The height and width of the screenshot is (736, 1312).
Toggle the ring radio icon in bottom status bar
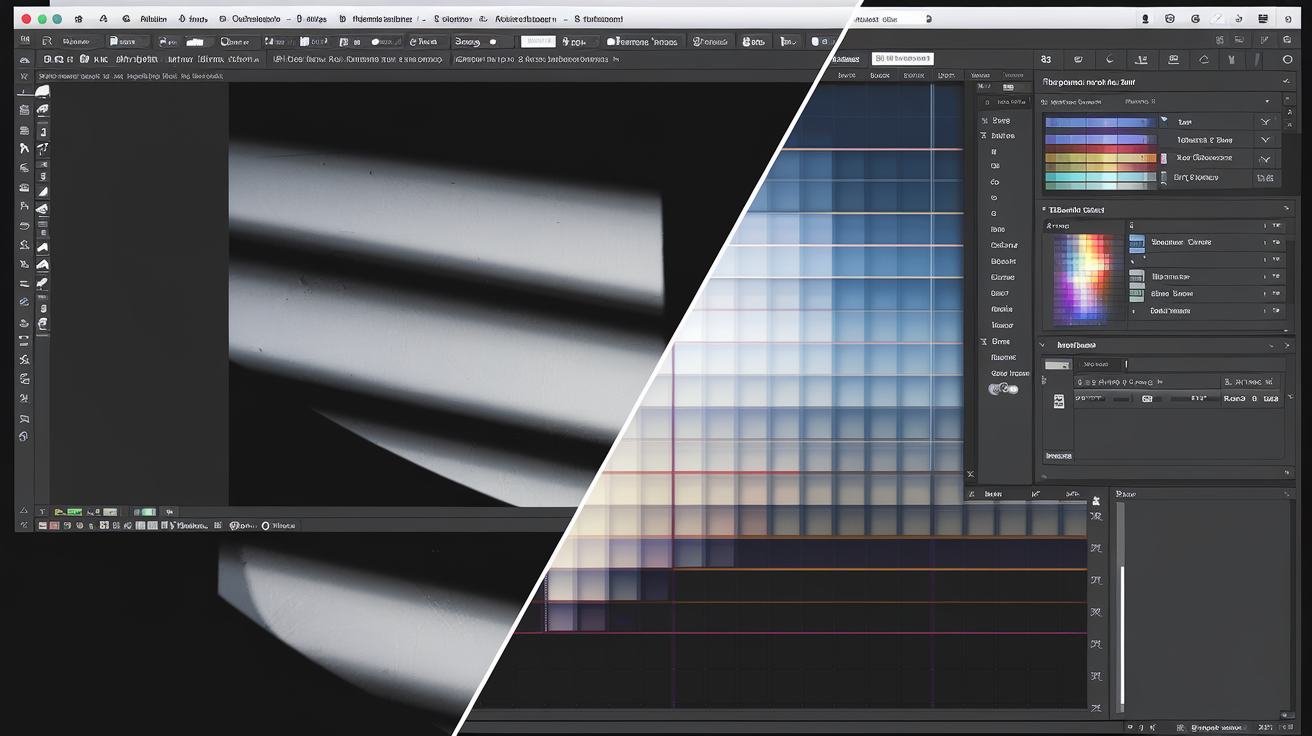(x=266, y=525)
